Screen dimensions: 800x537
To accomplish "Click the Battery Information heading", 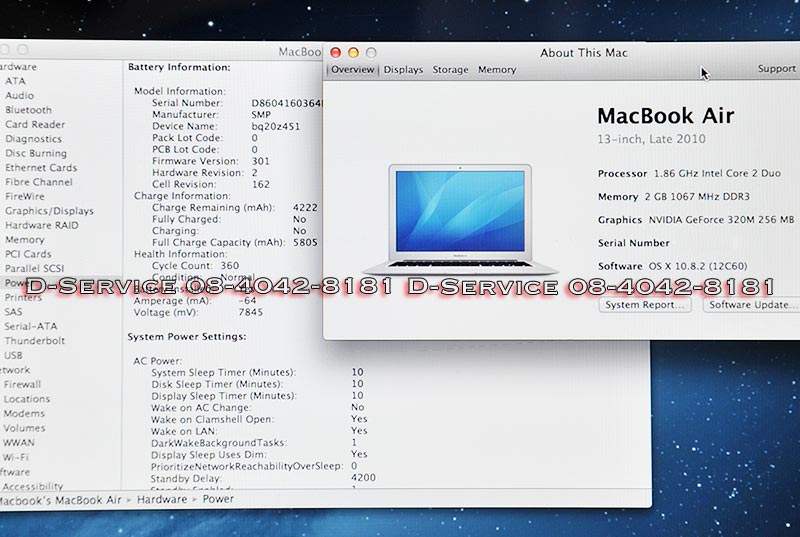I will [x=179, y=67].
